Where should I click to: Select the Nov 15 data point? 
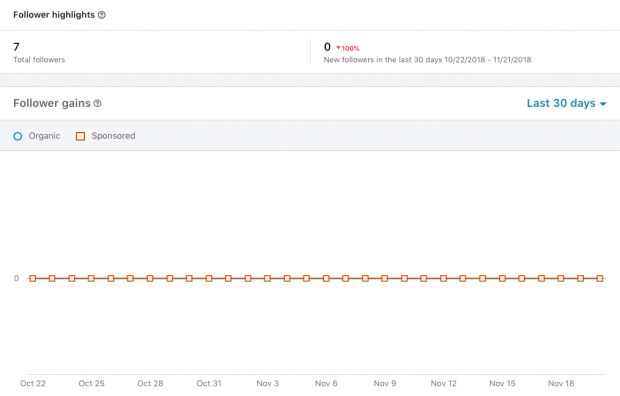(502, 279)
